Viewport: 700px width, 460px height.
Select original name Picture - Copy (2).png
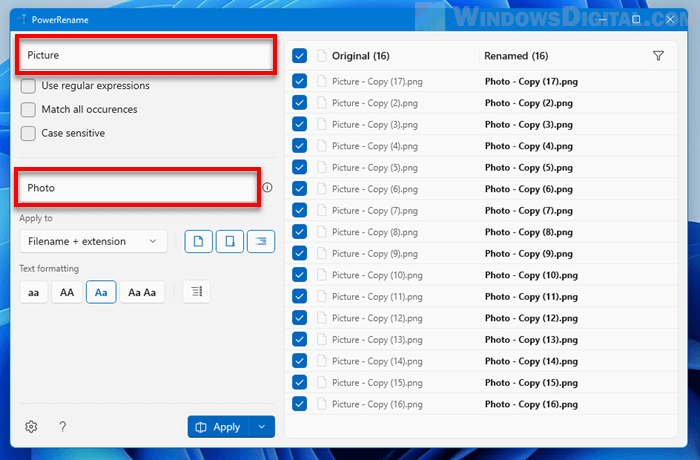click(x=375, y=103)
